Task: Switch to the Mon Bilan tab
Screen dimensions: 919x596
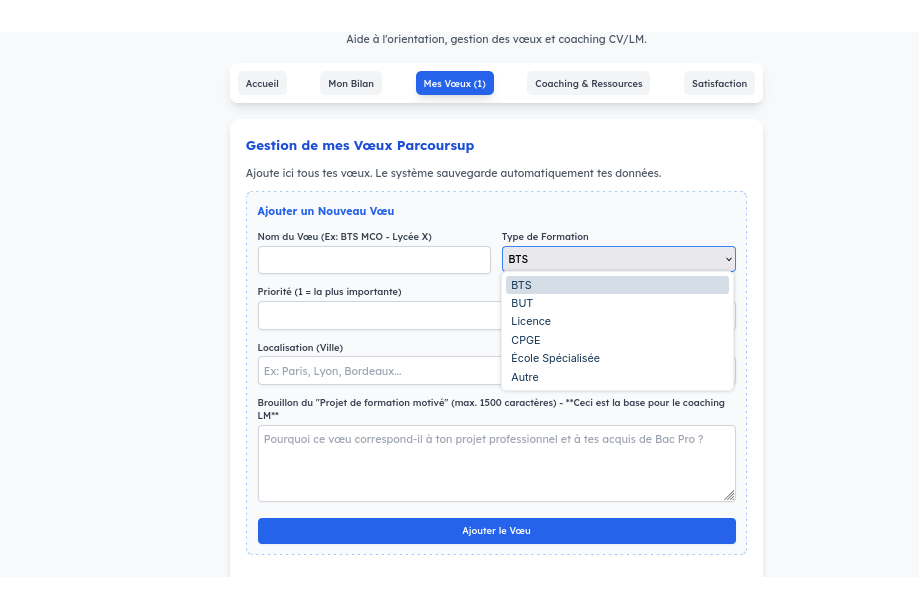Action: point(351,83)
